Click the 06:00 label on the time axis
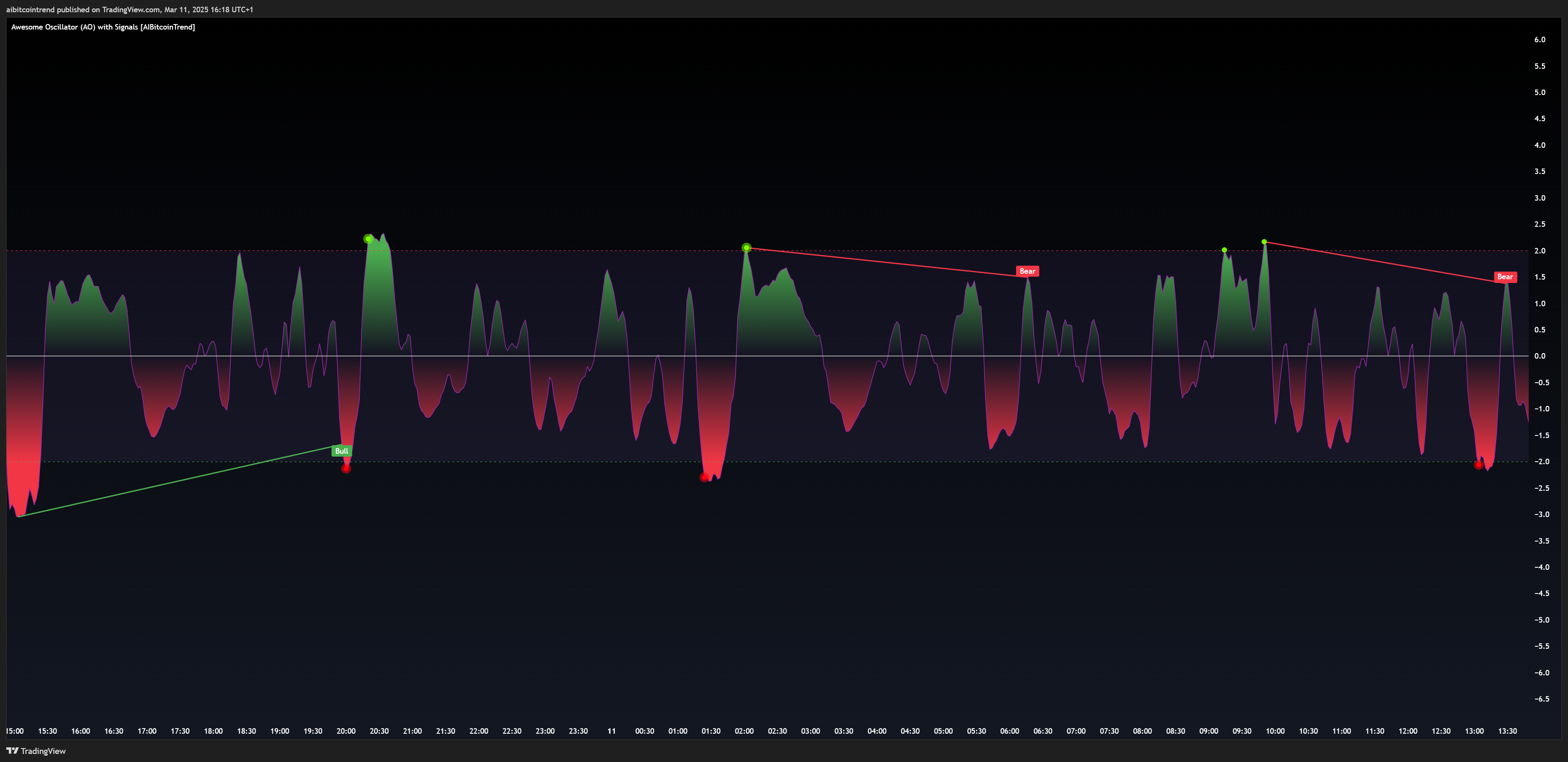 [x=1009, y=731]
